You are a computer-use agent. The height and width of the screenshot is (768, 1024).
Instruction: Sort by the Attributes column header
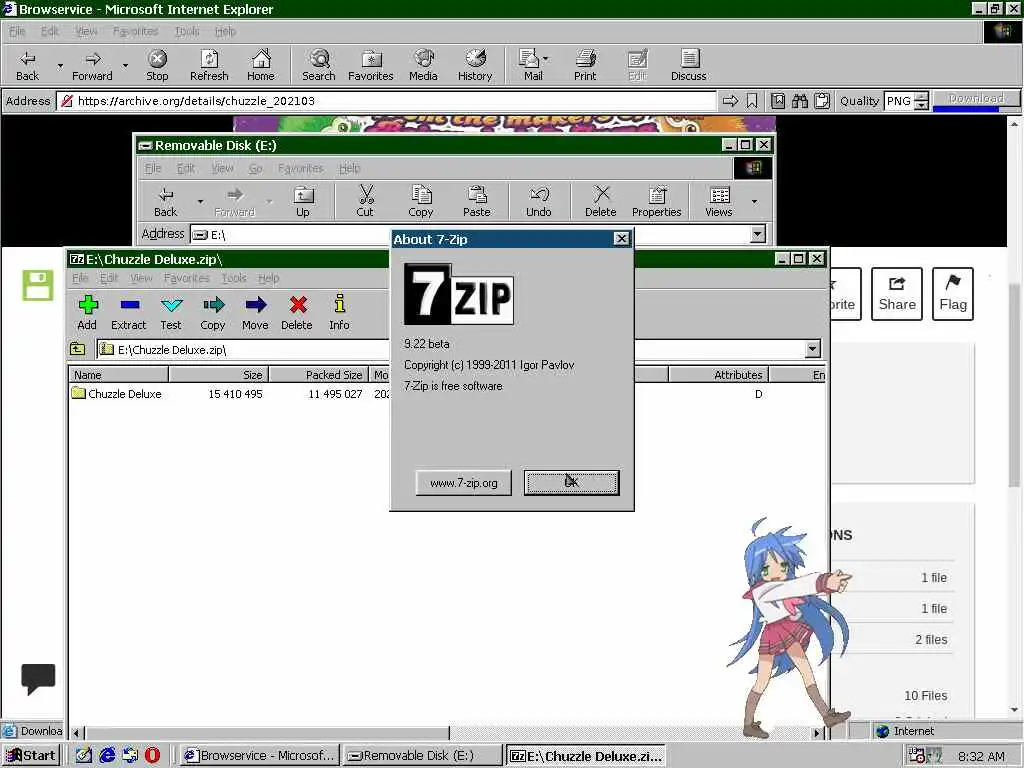click(718, 375)
